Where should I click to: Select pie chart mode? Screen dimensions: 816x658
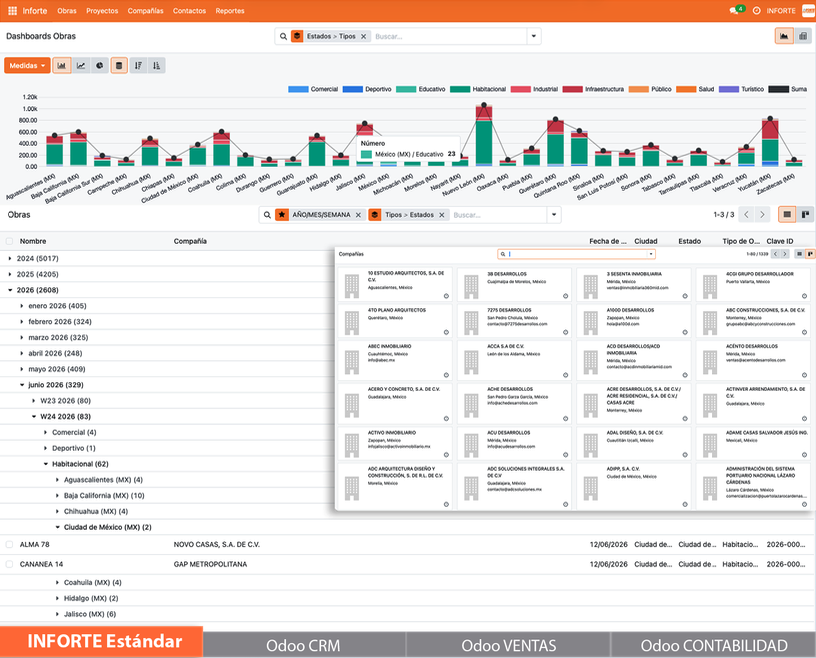pos(99,66)
